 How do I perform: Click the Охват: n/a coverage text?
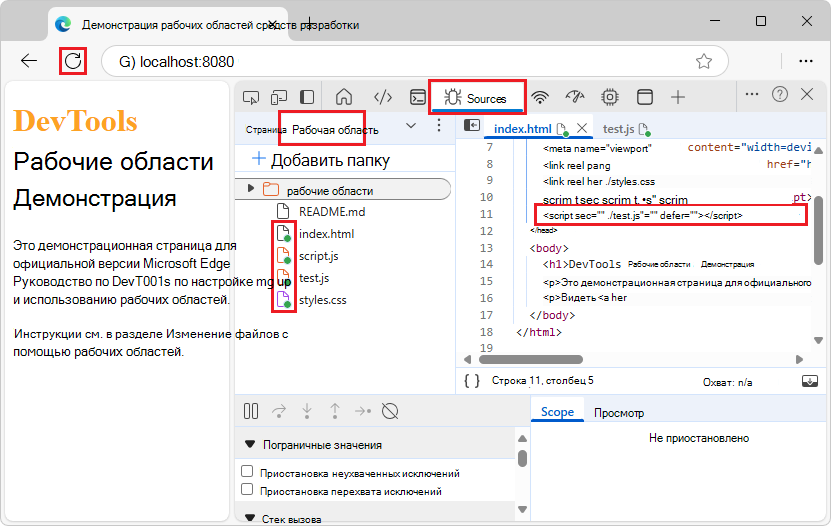[x=727, y=382]
